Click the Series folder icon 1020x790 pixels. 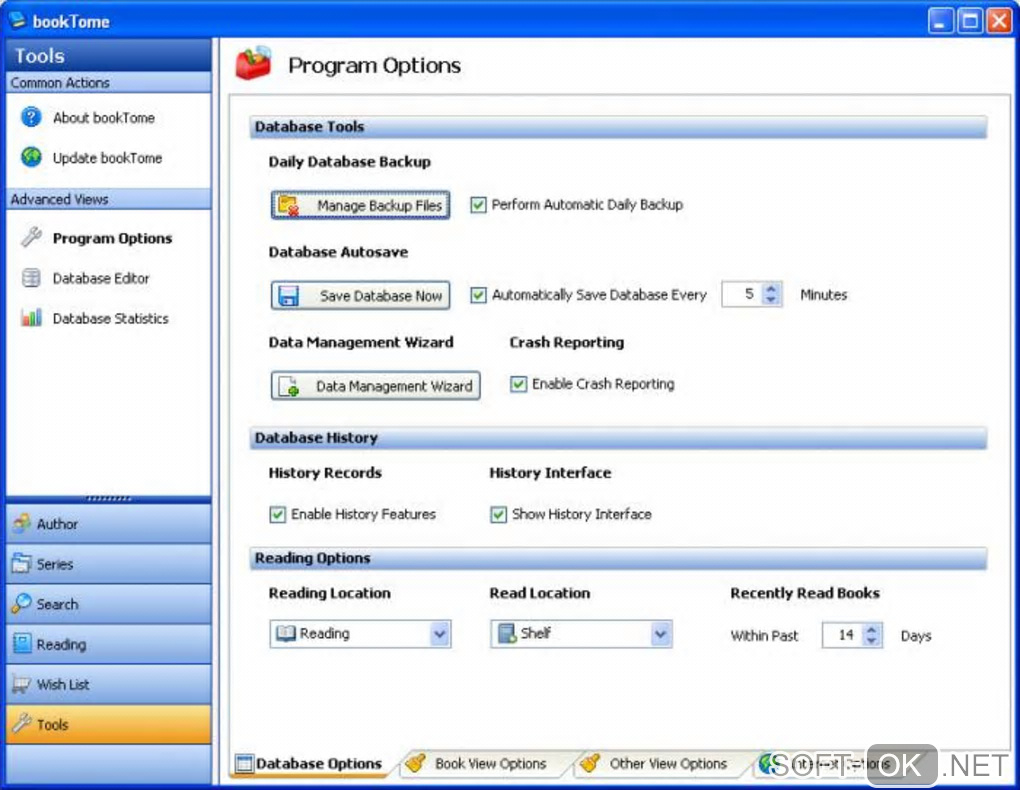tap(21, 564)
